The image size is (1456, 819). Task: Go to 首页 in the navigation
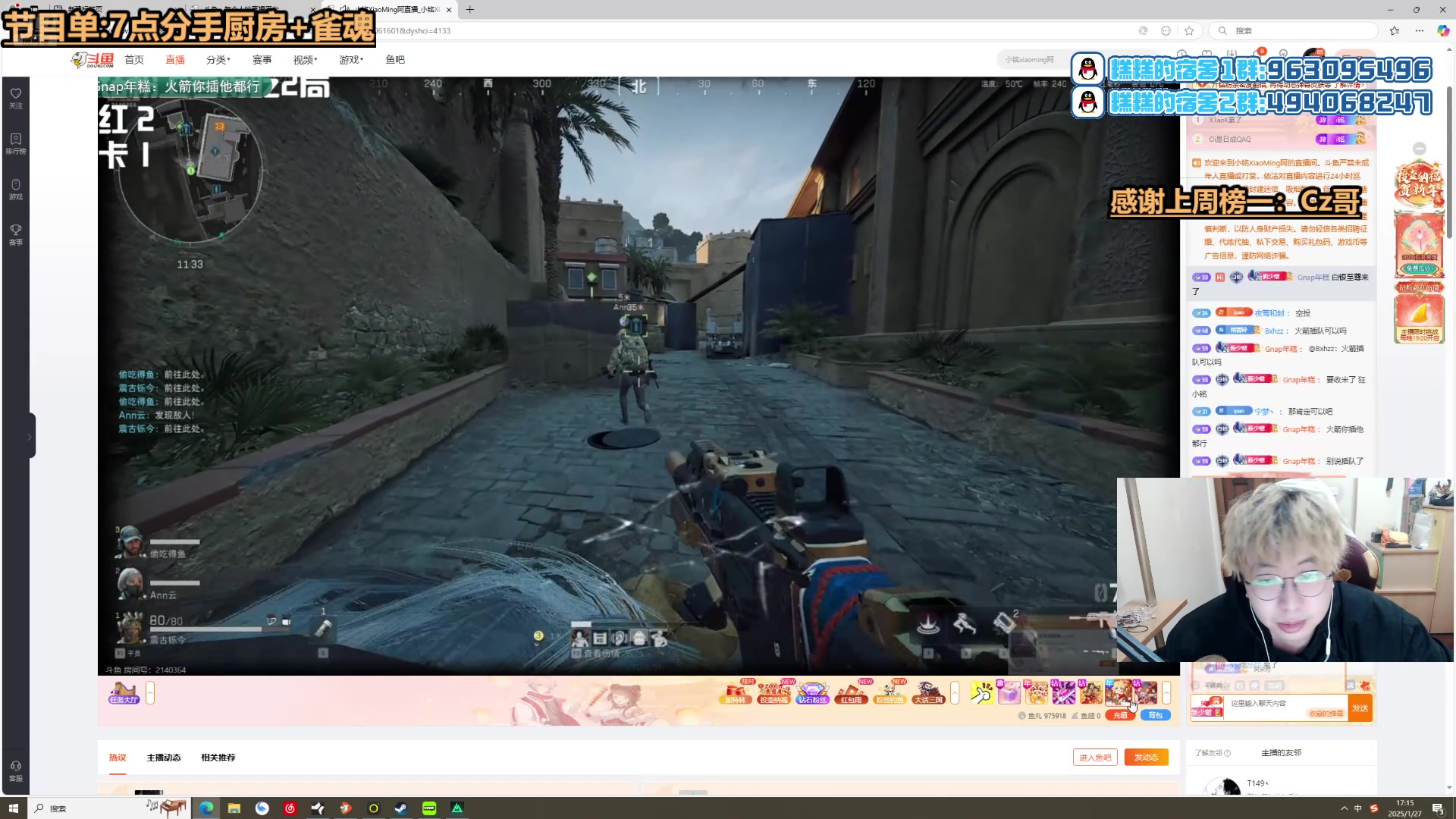click(x=134, y=60)
